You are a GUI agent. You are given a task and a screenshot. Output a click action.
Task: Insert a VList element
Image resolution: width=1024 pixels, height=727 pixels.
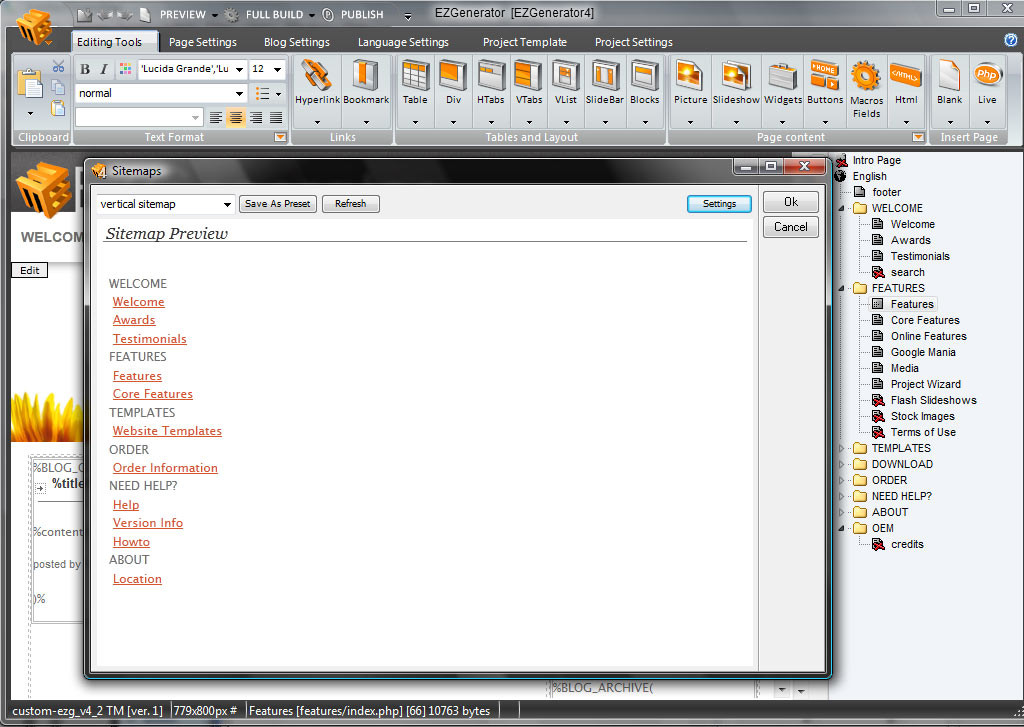[566, 82]
